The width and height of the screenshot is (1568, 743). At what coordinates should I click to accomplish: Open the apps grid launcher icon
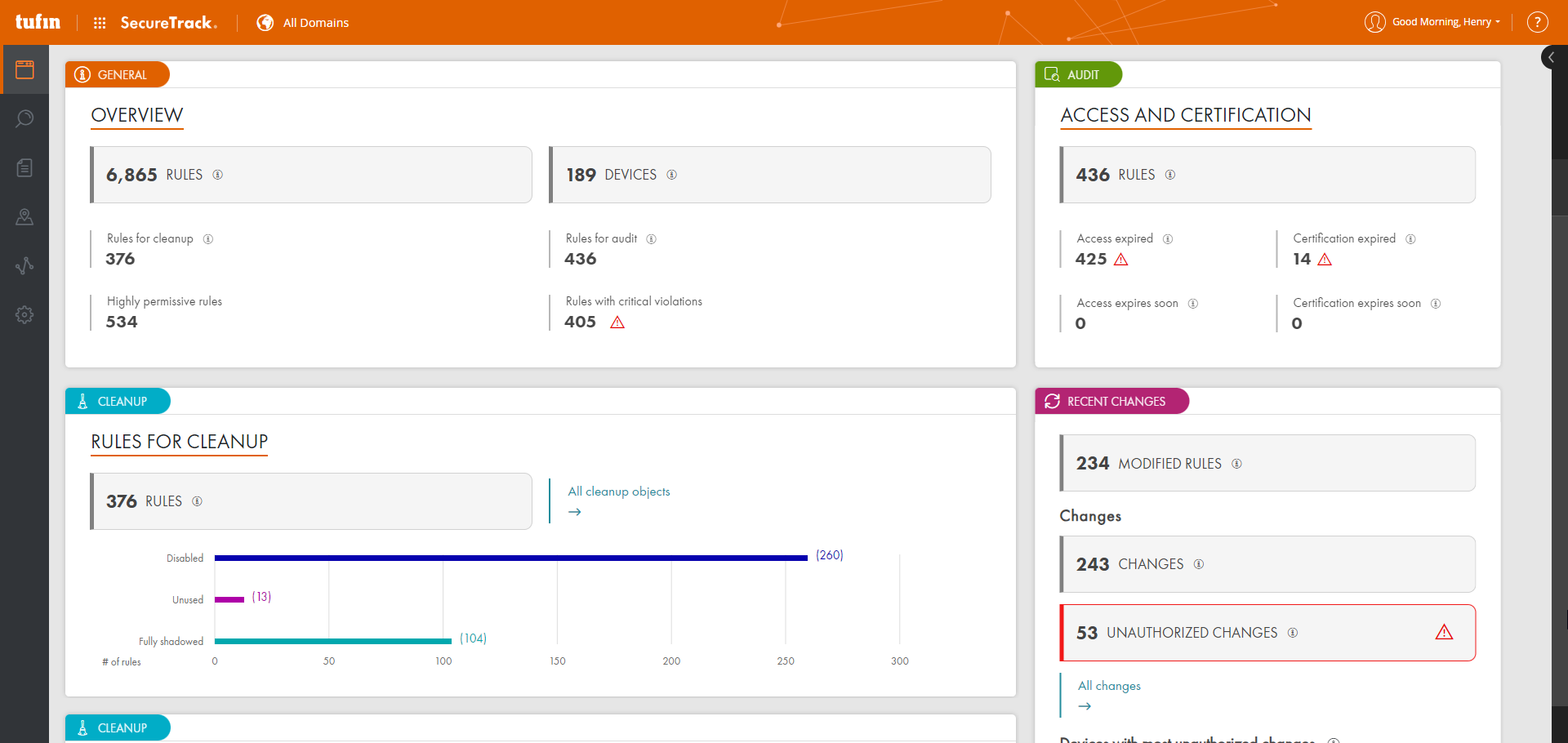tap(100, 23)
